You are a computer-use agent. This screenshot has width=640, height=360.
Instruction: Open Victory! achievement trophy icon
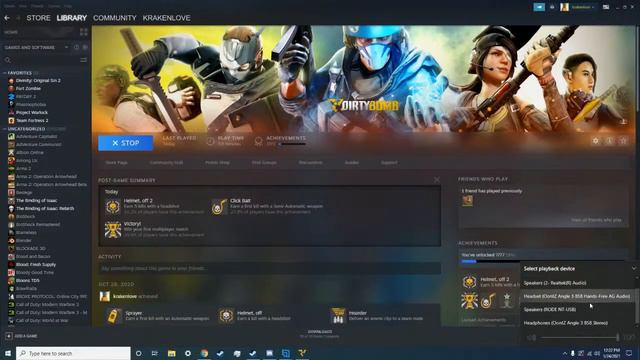[x=113, y=230]
